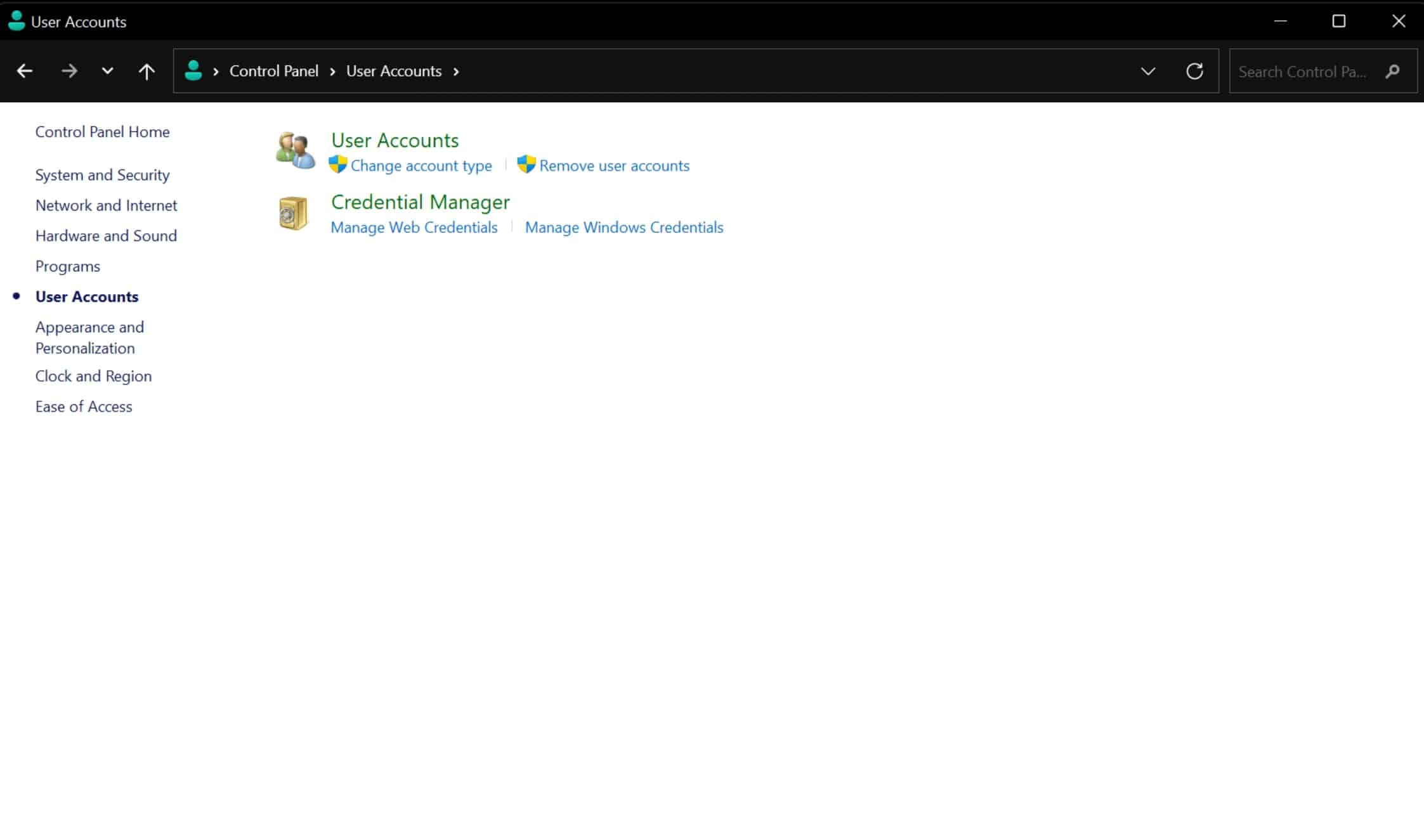Viewport: 1424px width, 840px height.
Task: Click the User Accounts icon
Action: pyautogui.click(x=293, y=150)
